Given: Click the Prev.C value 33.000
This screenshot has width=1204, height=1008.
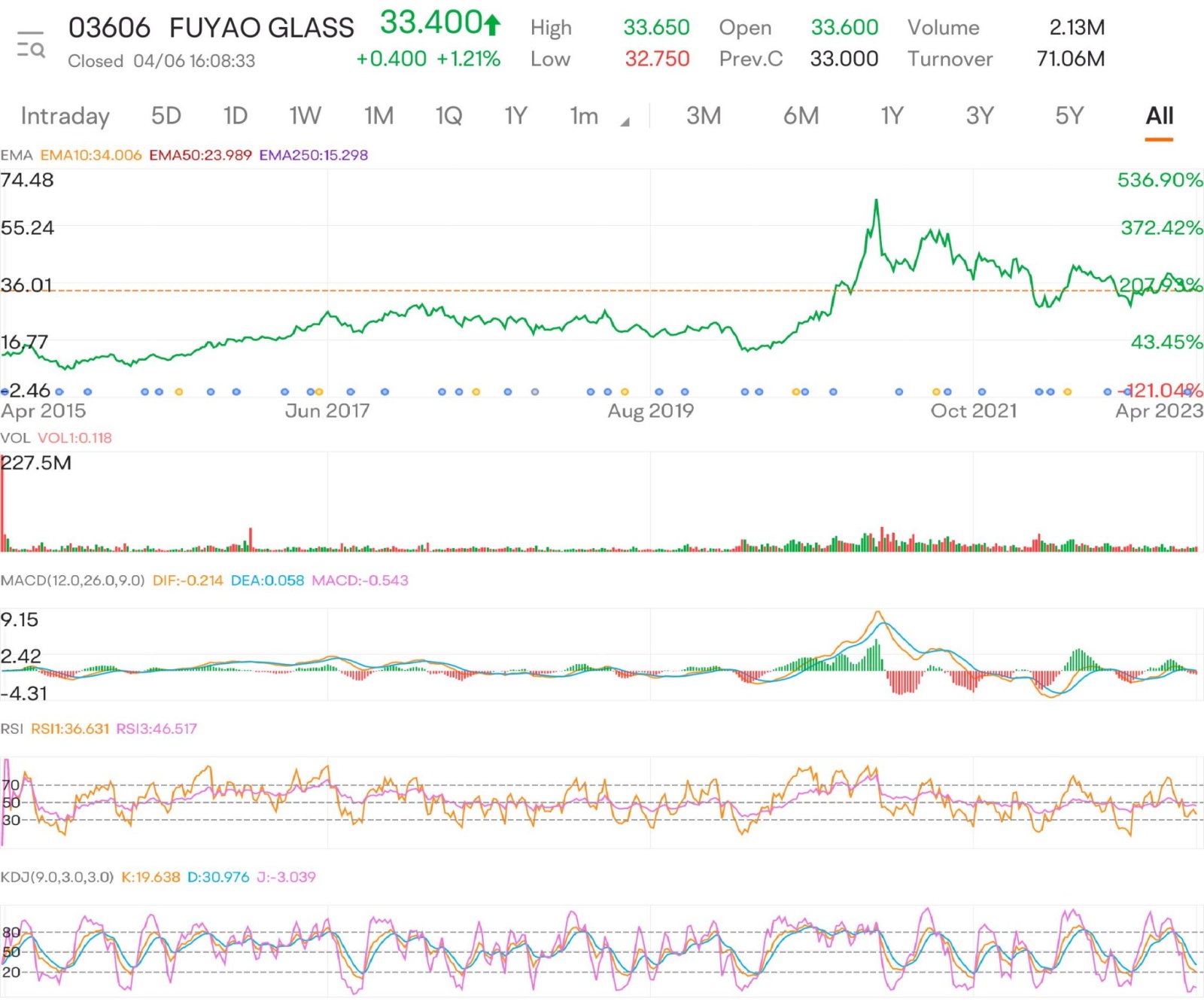Looking at the screenshot, I should (x=844, y=59).
